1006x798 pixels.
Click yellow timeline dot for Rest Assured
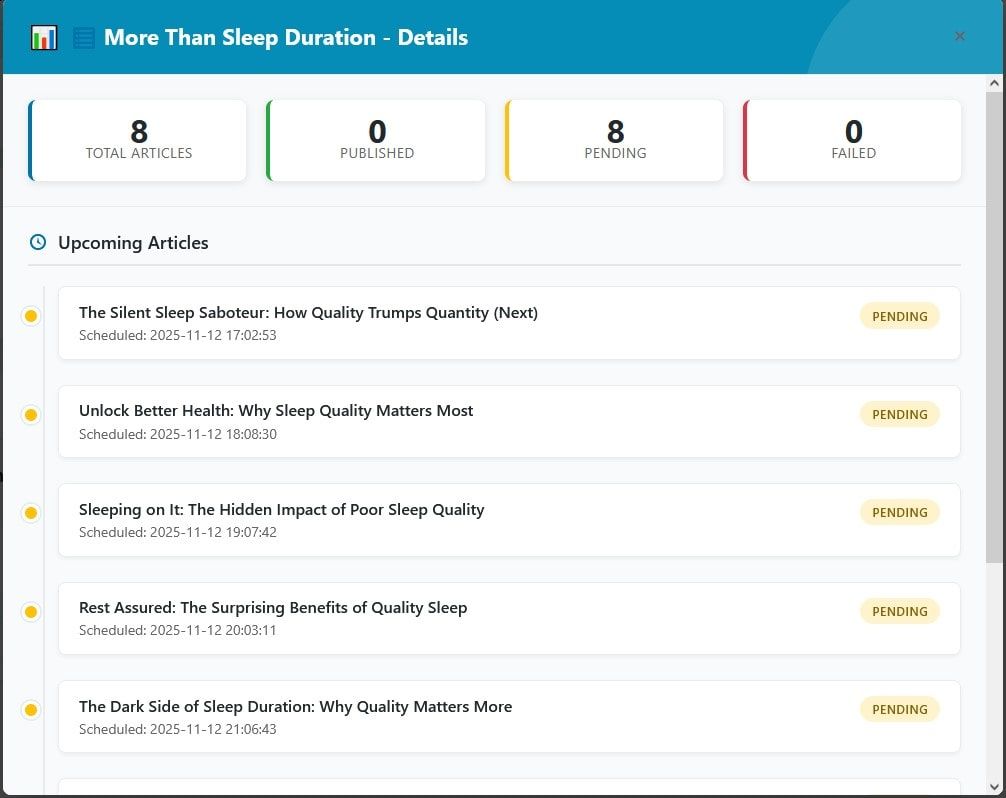tap(31, 611)
